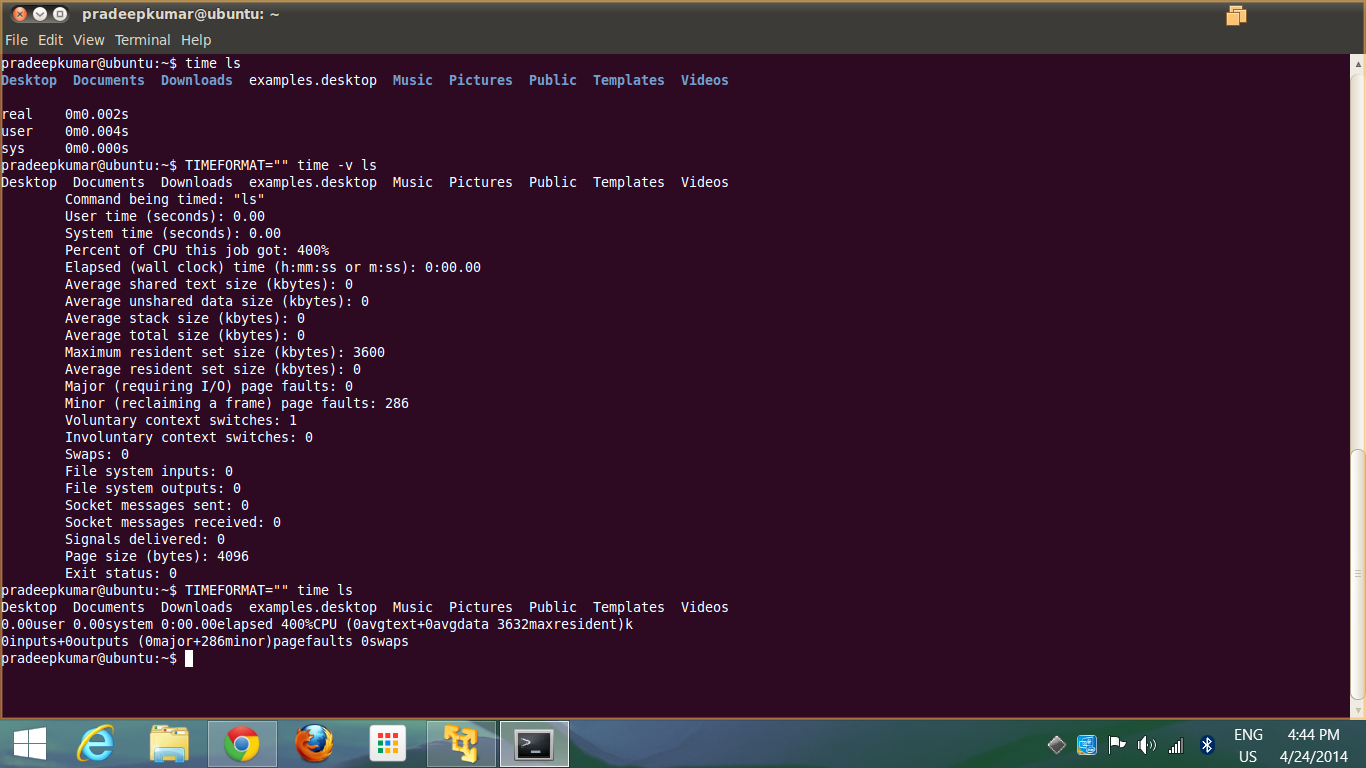Click the orange clipboard icon at top right
1366x768 pixels.
(1236, 16)
